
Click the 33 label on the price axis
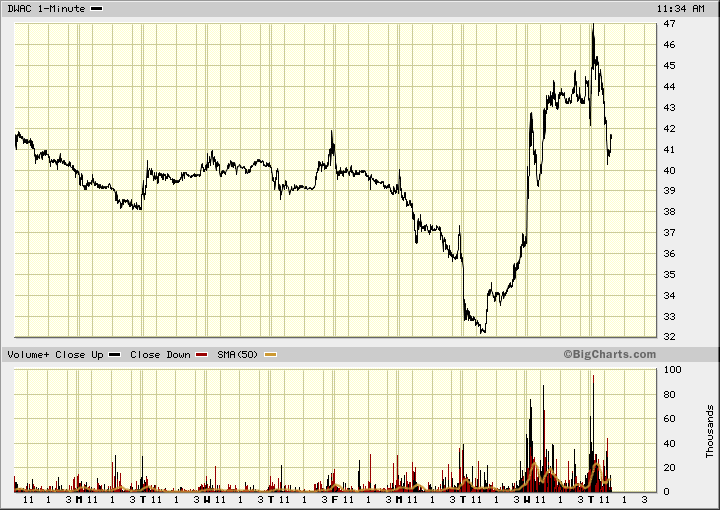tap(669, 317)
